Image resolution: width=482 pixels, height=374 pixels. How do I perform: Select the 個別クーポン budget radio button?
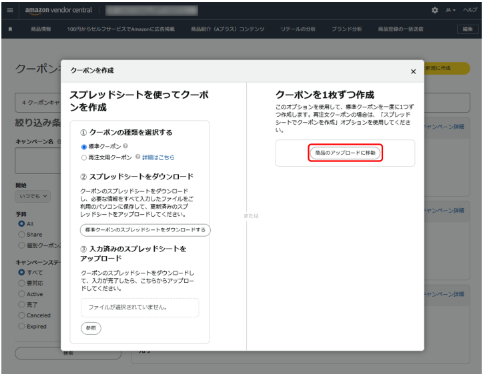pos(22,246)
